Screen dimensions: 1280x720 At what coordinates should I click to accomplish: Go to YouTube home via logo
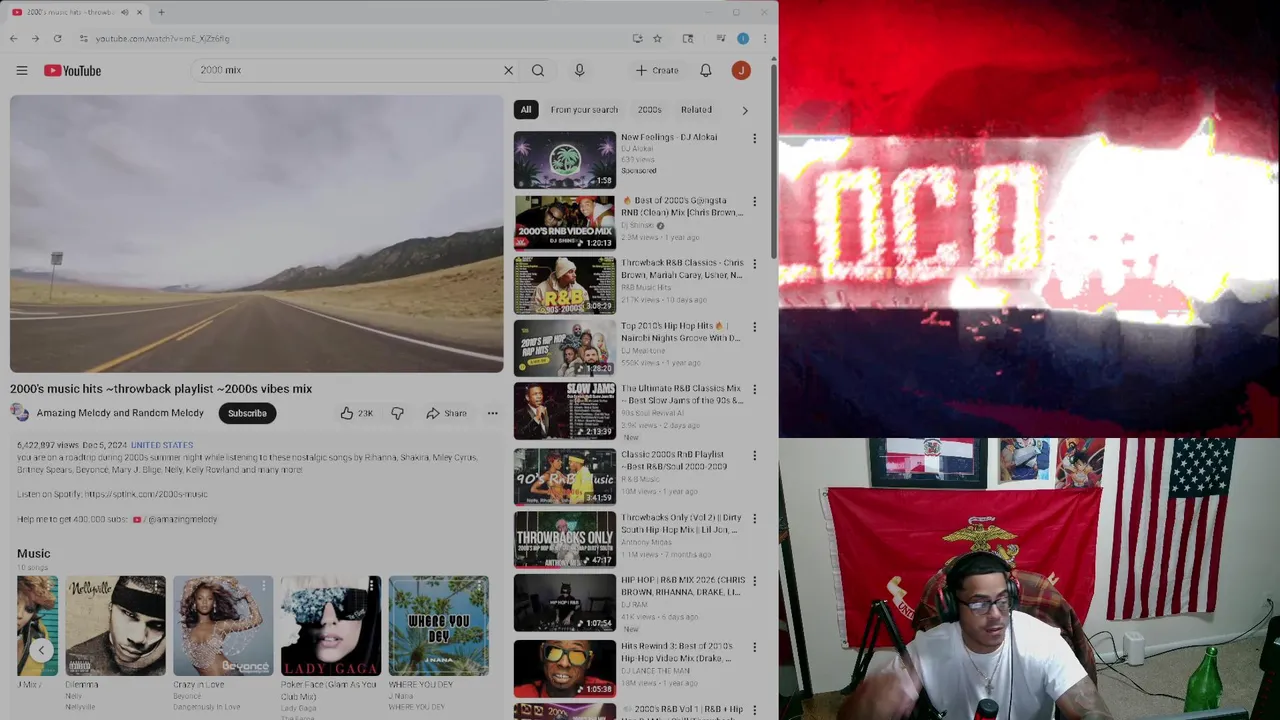pyautogui.click(x=72, y=70)
